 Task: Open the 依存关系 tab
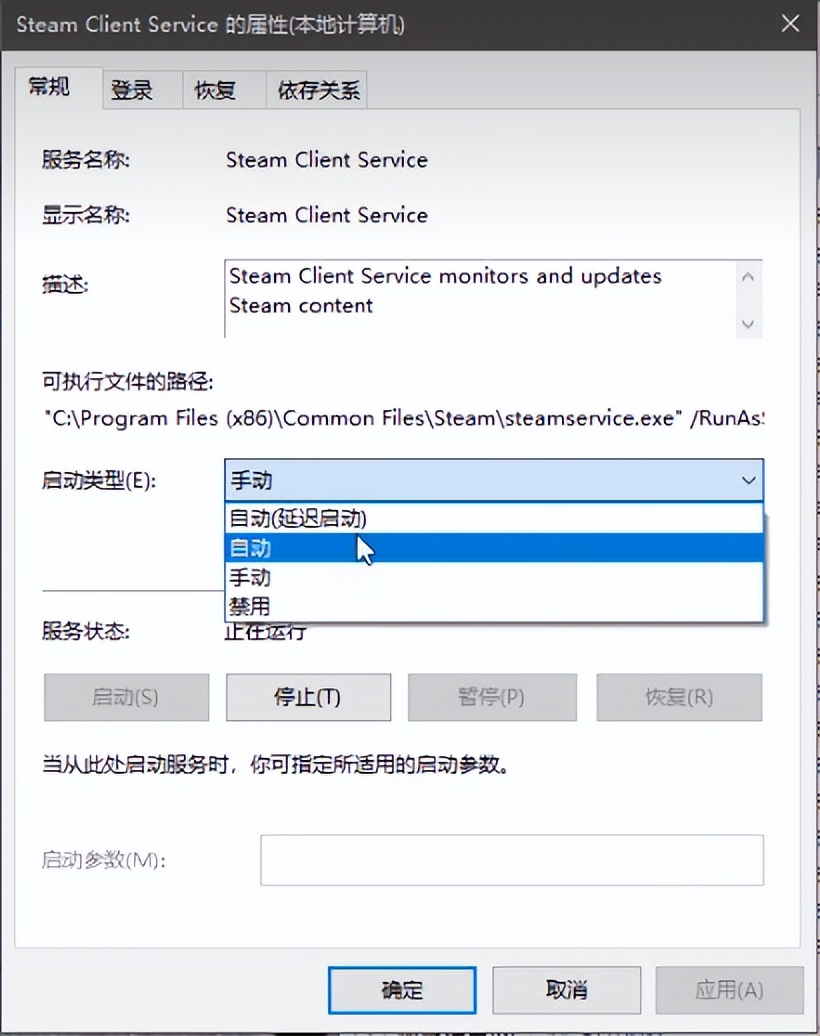point(317,89)
